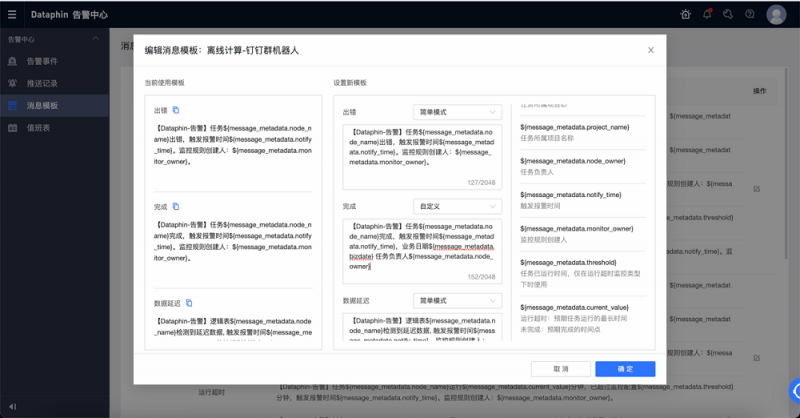This screenshot has width=800, height=418.
Task: Open the help question mark icon
Action: coord(749,14)
